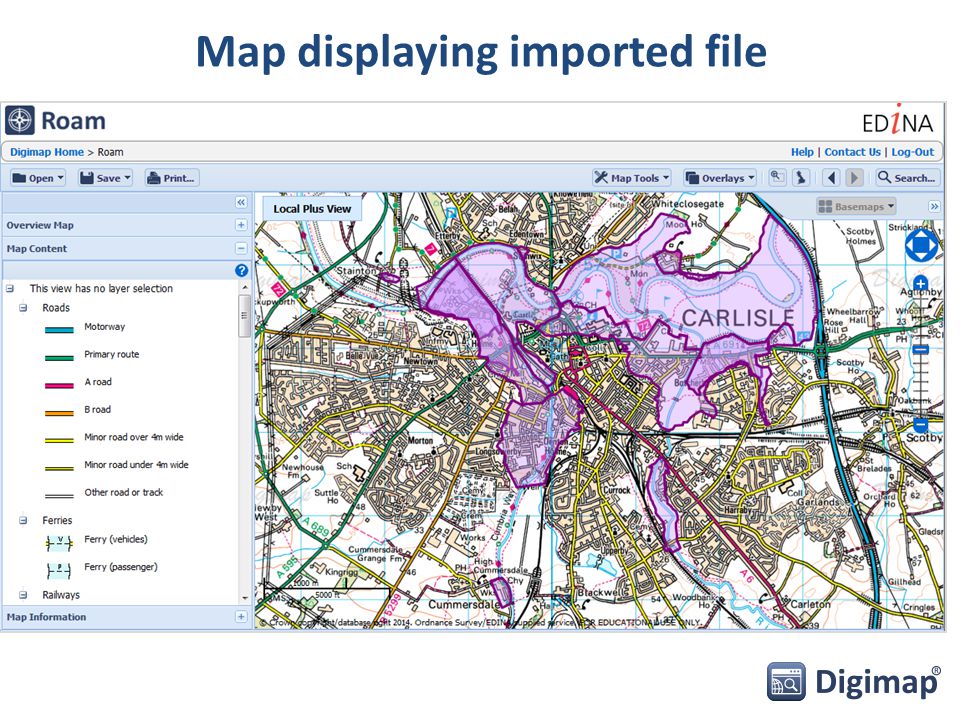This screenshot has width=960, height=720.
Task: Click legend scrollbar up arrow
Action: 244,287
